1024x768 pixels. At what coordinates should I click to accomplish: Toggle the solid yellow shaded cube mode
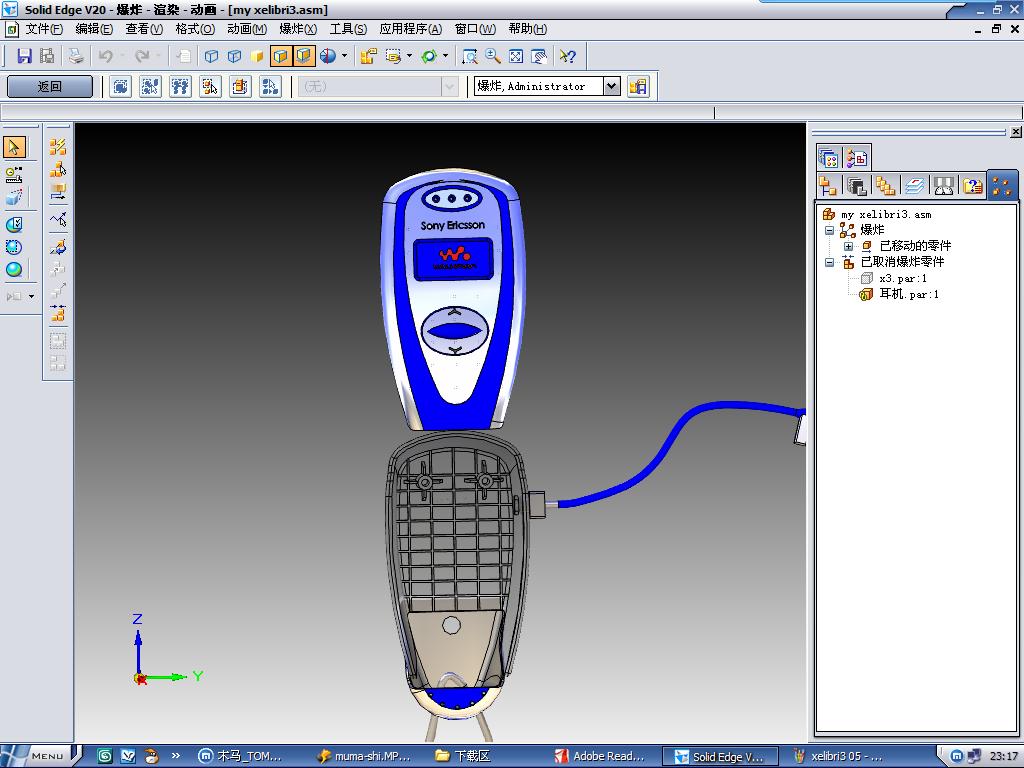(257, 56)
